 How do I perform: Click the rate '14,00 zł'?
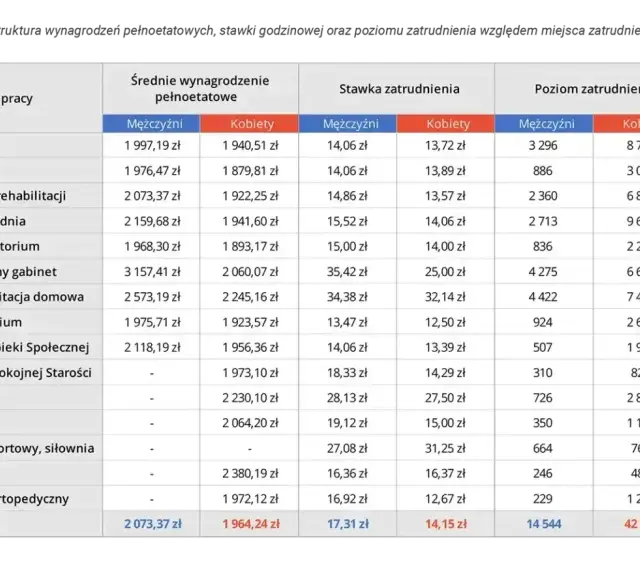445,247
